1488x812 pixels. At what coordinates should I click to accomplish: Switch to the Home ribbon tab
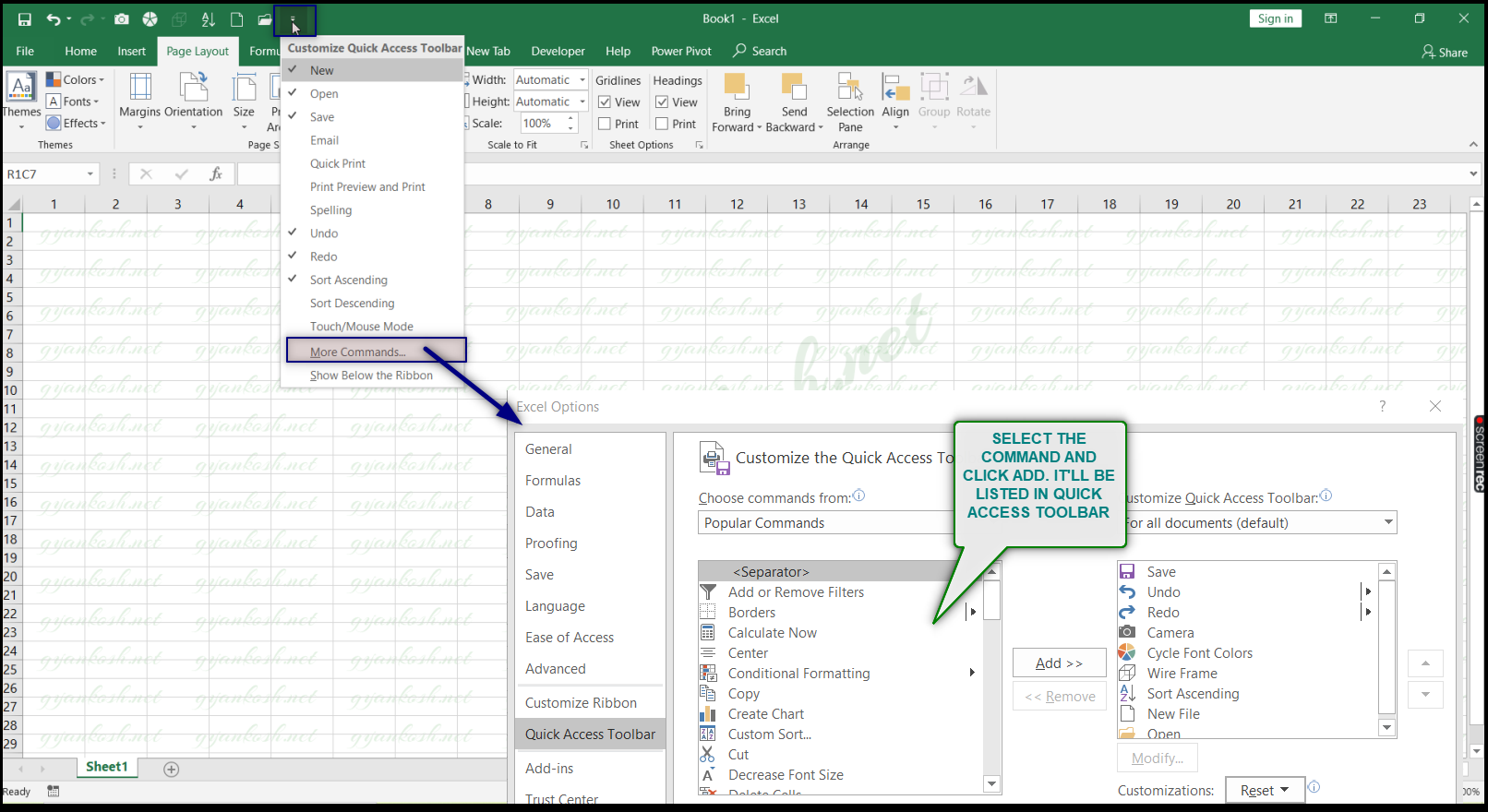pos(80,52)
